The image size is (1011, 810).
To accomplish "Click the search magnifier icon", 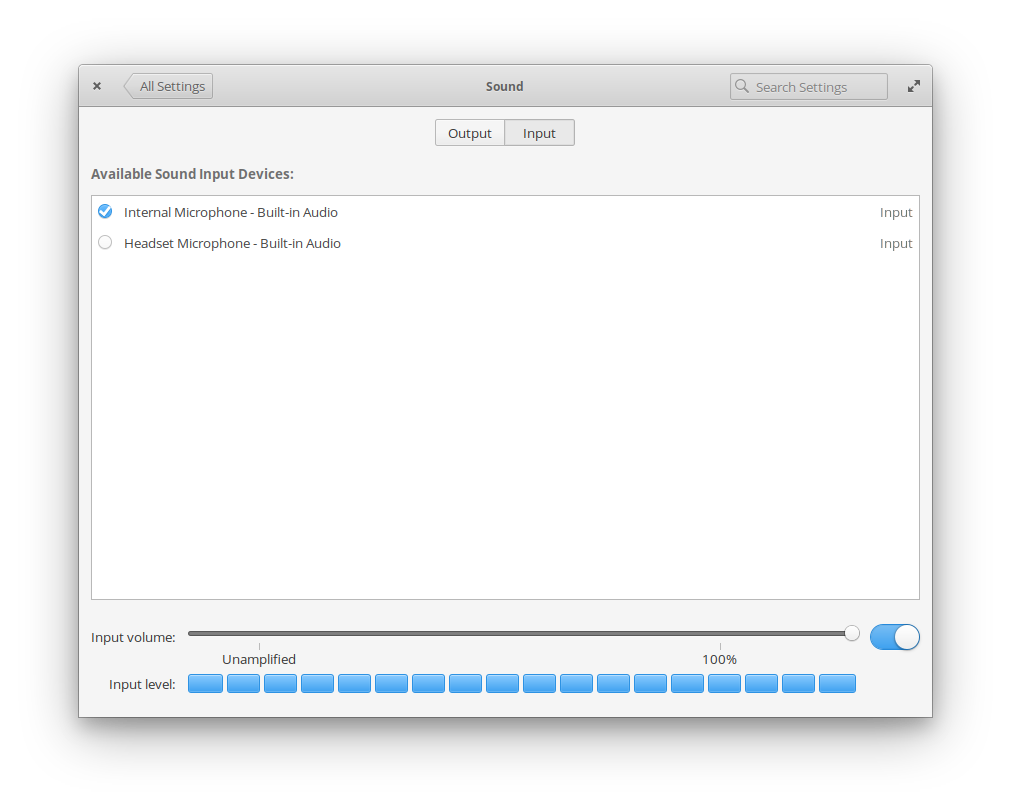I will 742,86.
